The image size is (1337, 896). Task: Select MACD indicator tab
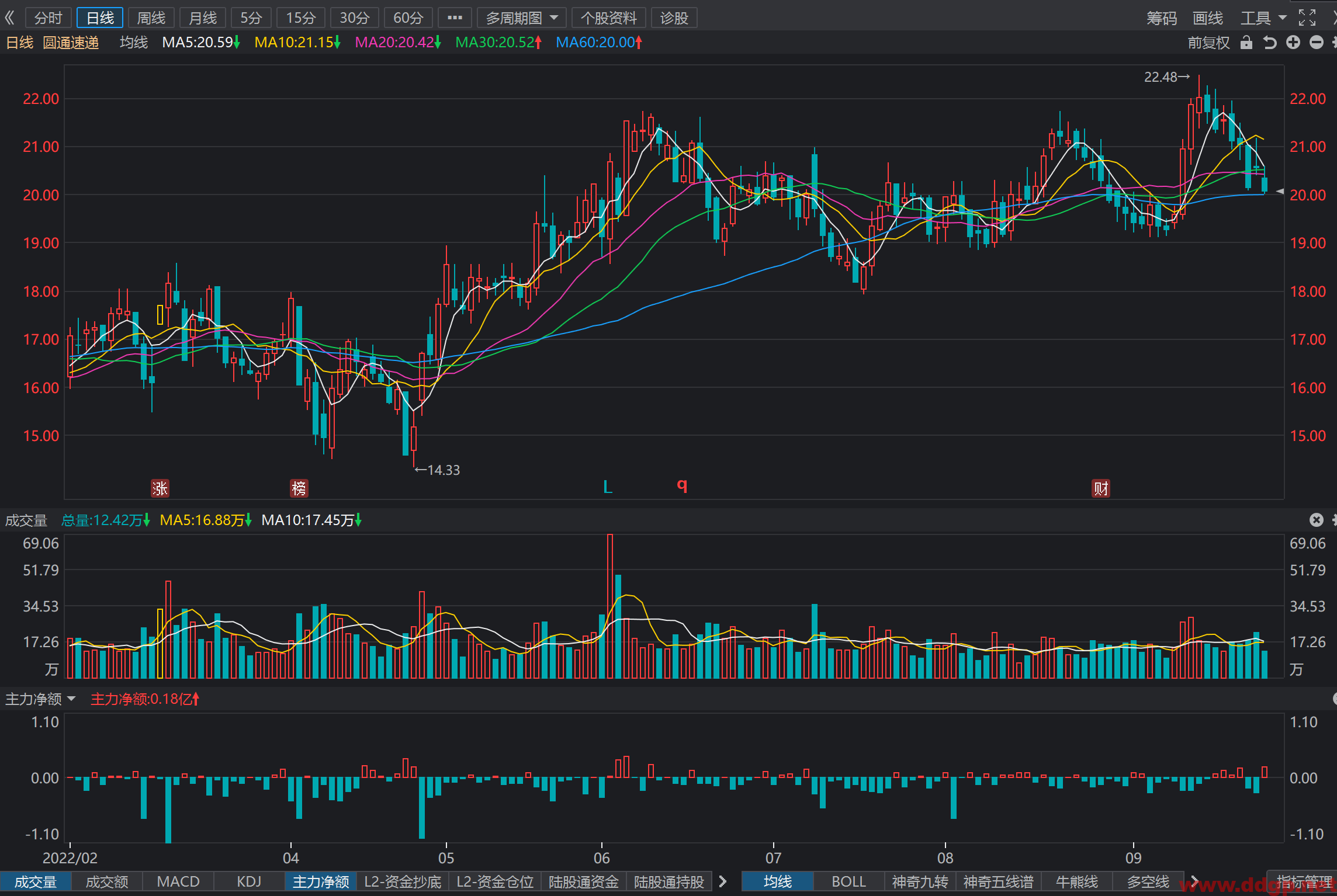coord(178,881)
